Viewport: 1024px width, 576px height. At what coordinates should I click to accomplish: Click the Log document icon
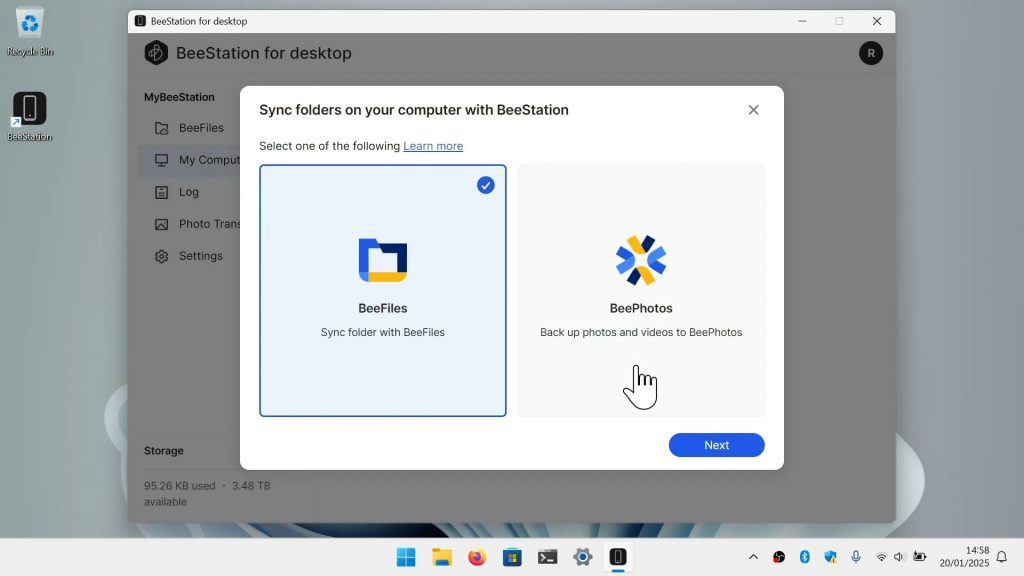point(161,192)
